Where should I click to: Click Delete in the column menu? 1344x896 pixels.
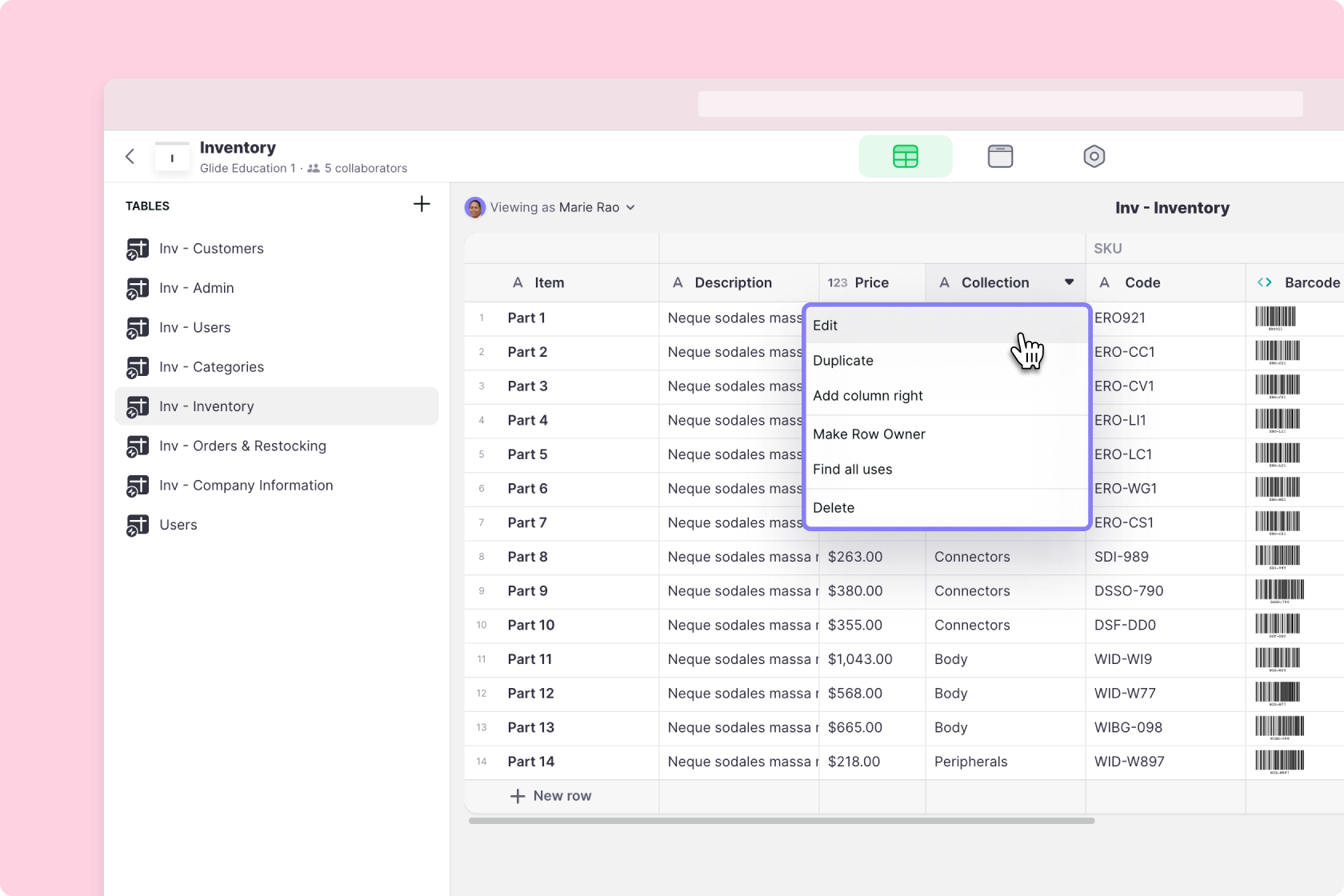click(x=834, y=508)
